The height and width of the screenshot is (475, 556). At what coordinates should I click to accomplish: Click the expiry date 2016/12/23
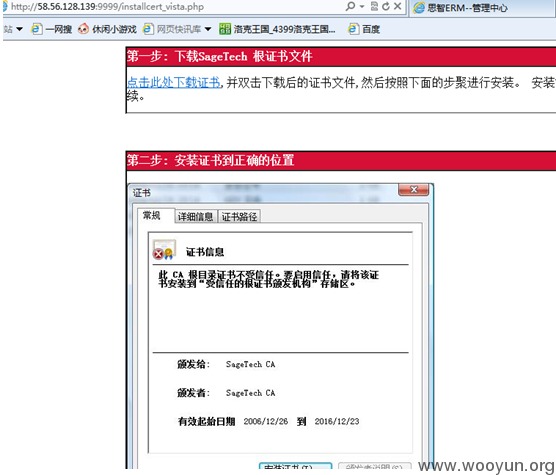[337, 421]
